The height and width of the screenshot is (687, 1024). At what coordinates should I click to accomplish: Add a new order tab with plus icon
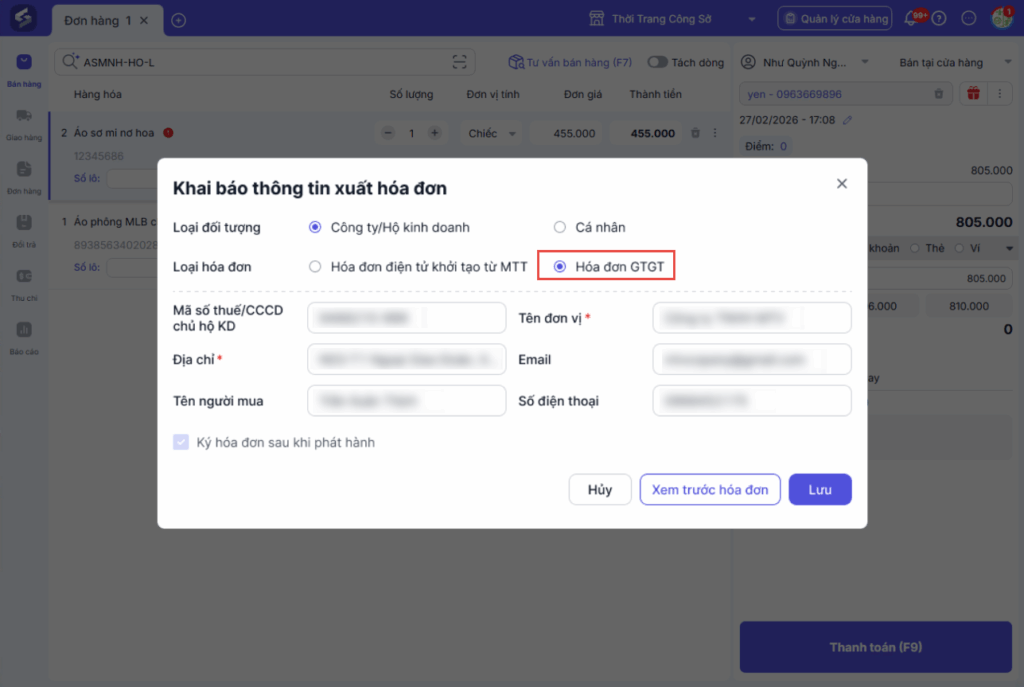[x=179, y=20]
